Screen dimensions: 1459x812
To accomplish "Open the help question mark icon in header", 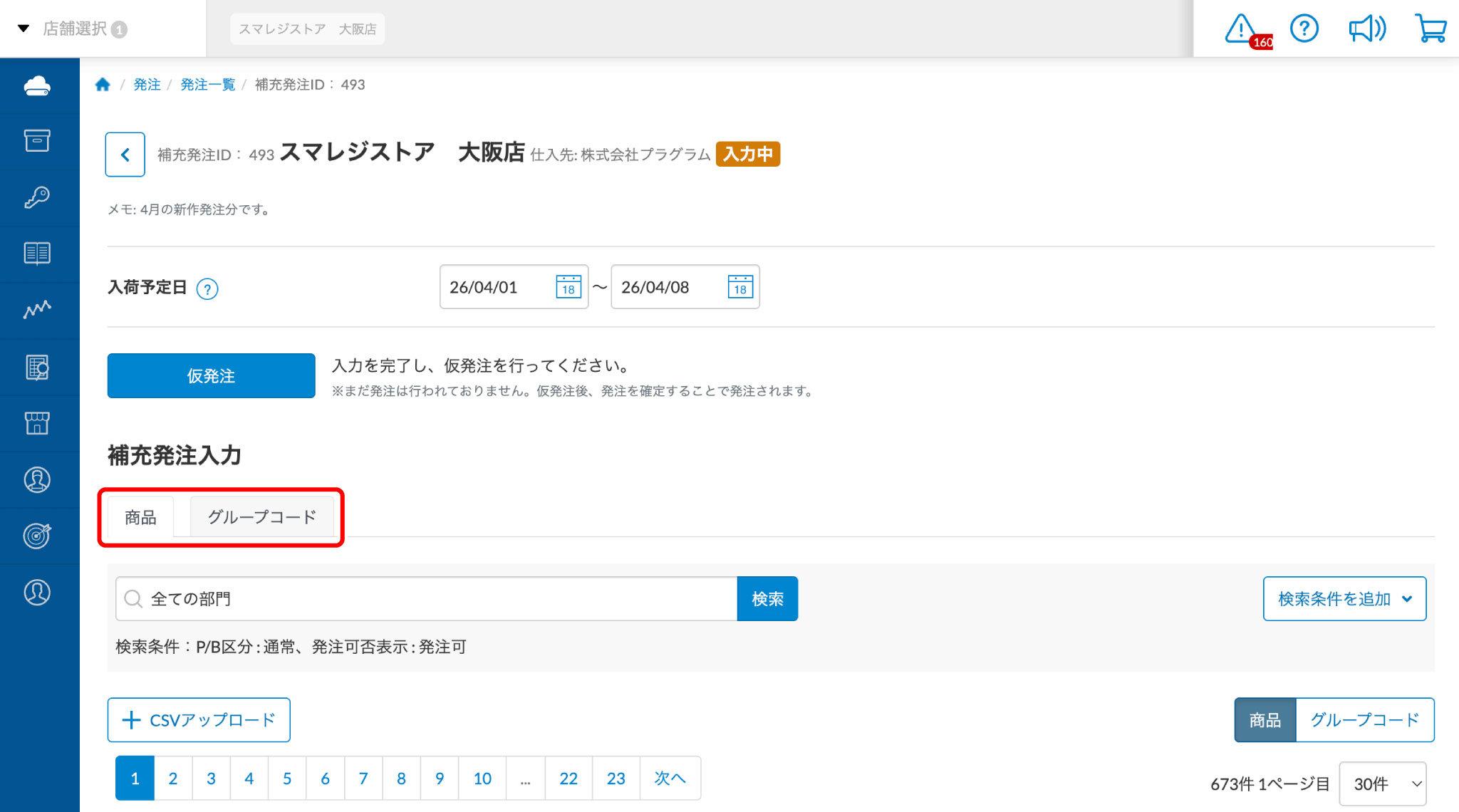I will pyautogui.click(x=1304, y=28).
